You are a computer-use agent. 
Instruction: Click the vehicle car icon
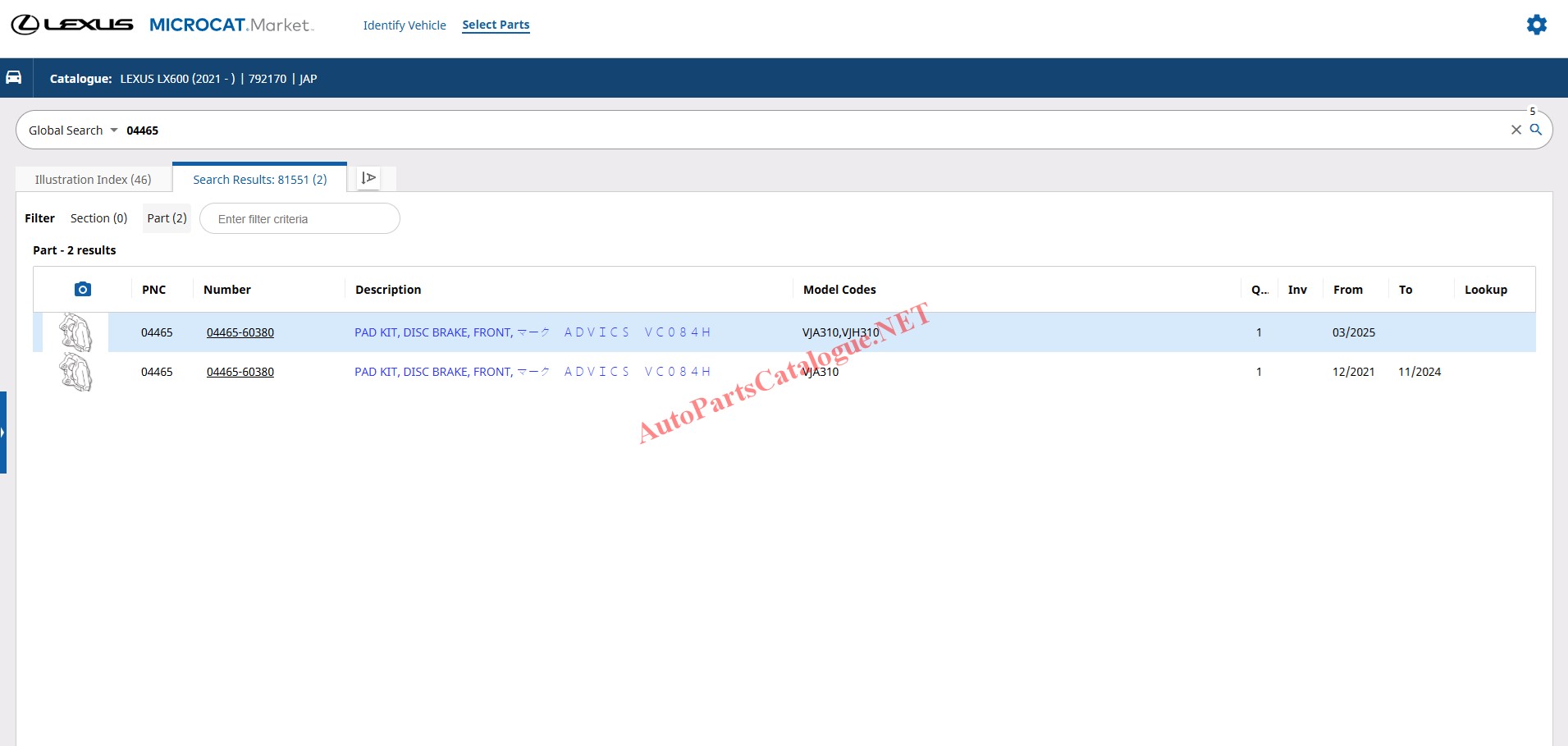click(14, 77)
